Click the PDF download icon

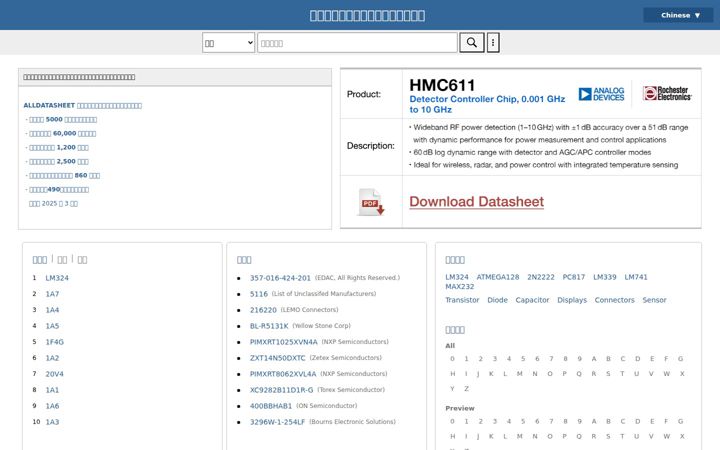371,202
